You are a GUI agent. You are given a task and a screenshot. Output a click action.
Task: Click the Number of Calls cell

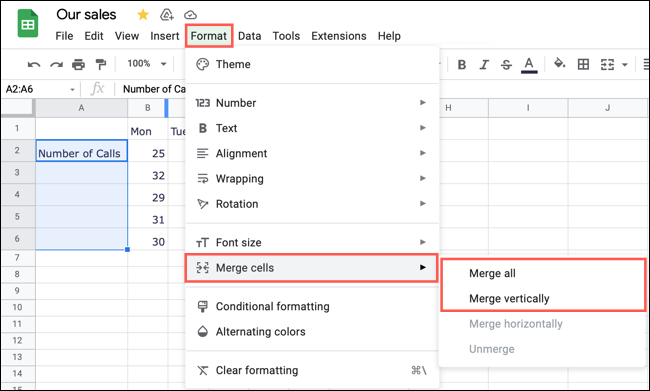point(81,151)
